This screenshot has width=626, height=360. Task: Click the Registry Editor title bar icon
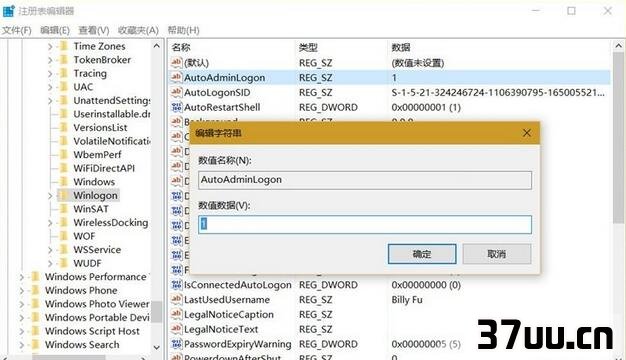[8, 11]
